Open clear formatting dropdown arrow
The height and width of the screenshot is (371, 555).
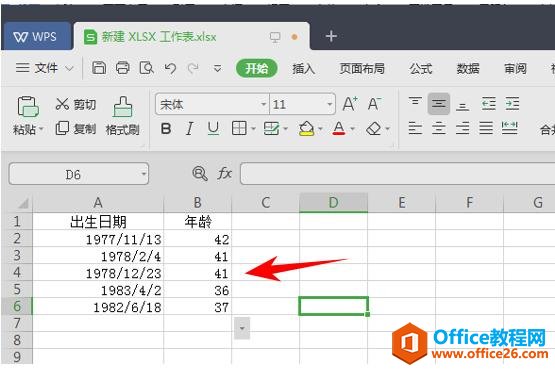[x=388, y=129]
